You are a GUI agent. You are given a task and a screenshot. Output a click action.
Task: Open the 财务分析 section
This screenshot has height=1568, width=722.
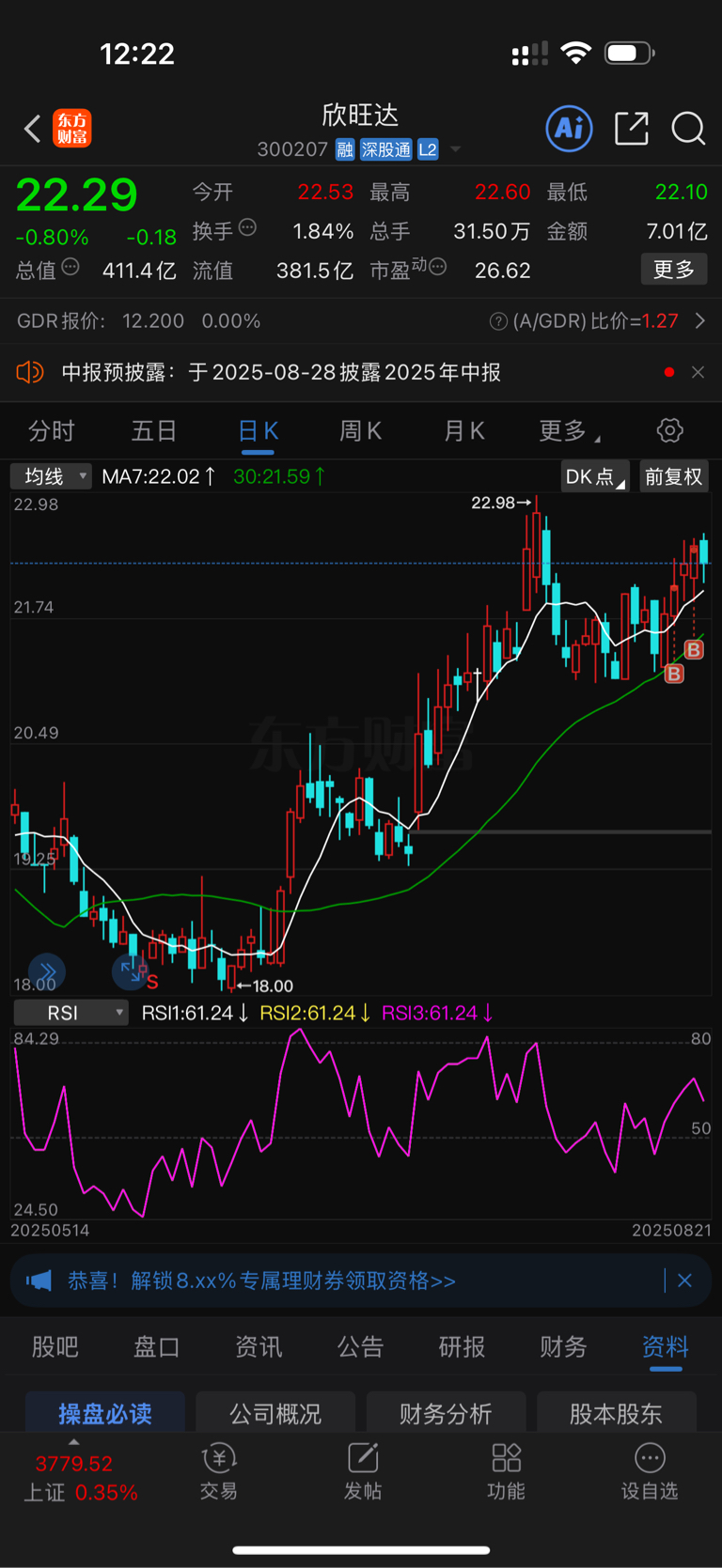(446, 1412)
